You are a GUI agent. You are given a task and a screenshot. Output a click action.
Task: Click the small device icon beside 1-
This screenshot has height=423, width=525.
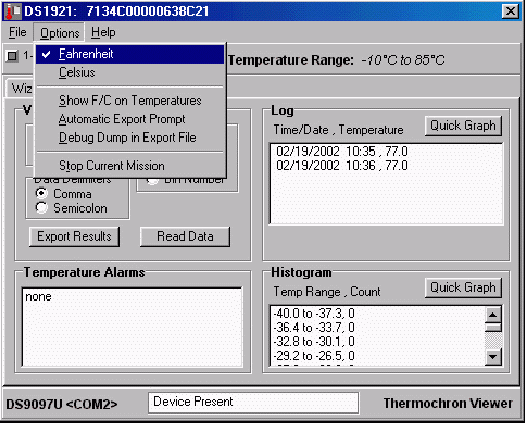12,56
